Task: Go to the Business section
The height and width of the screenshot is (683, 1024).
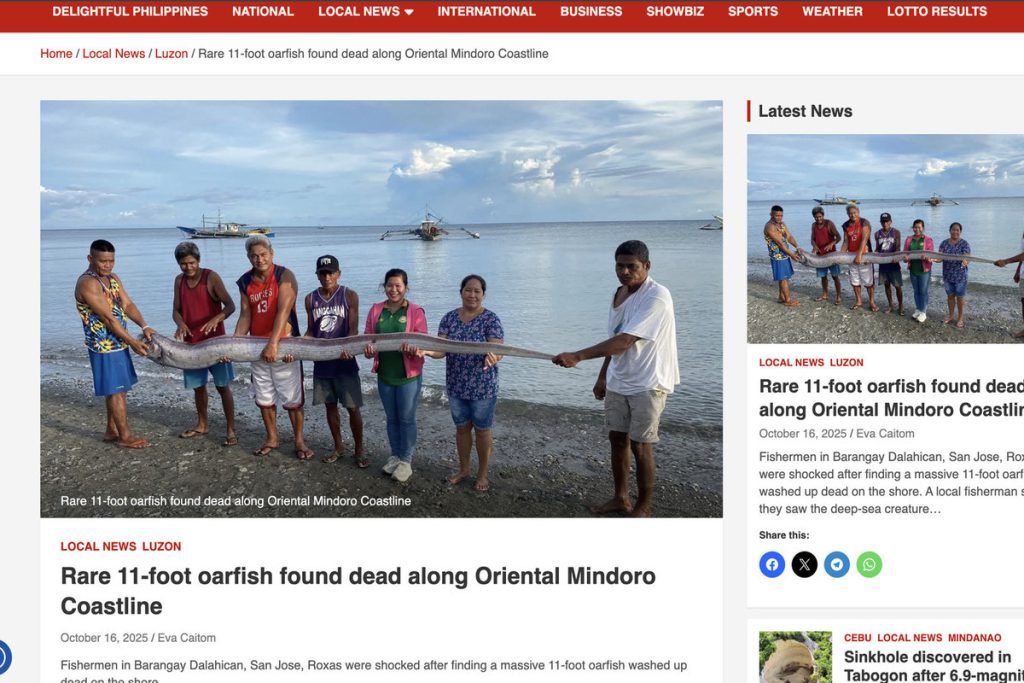Action: 591,12
